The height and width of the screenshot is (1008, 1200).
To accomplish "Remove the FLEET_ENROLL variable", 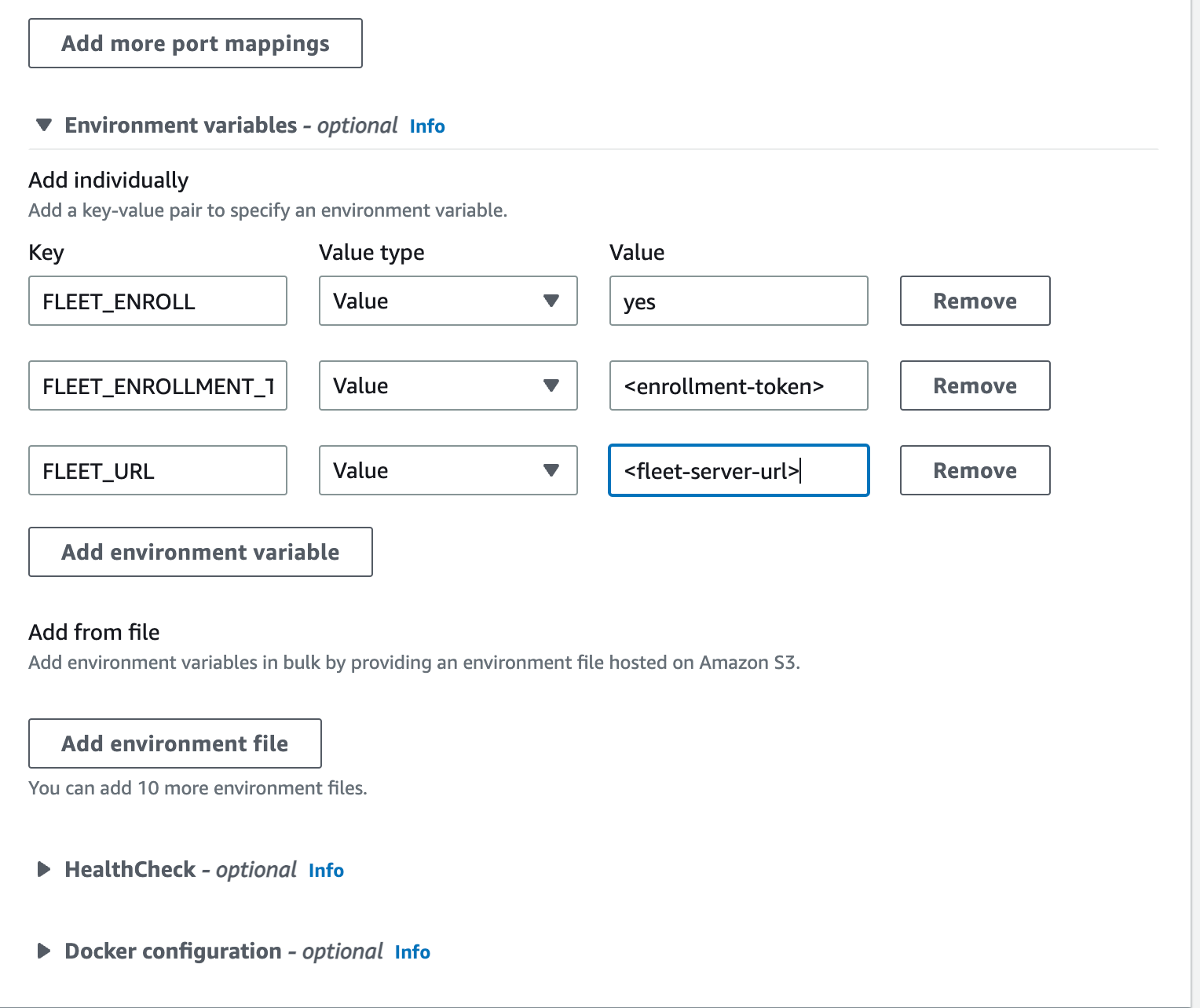I will [x=975, y=301].
